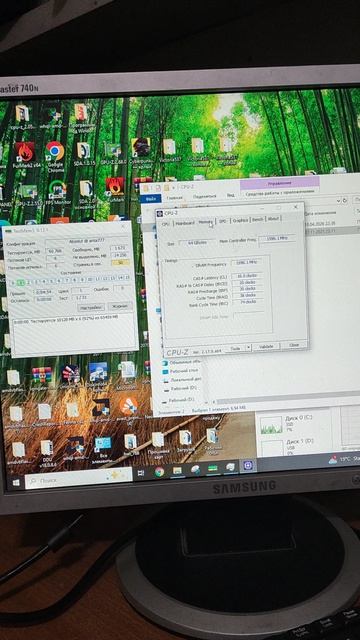Open File Explorer from the taskbar
This screenshot has width=360, height=640.
(177, 471)
